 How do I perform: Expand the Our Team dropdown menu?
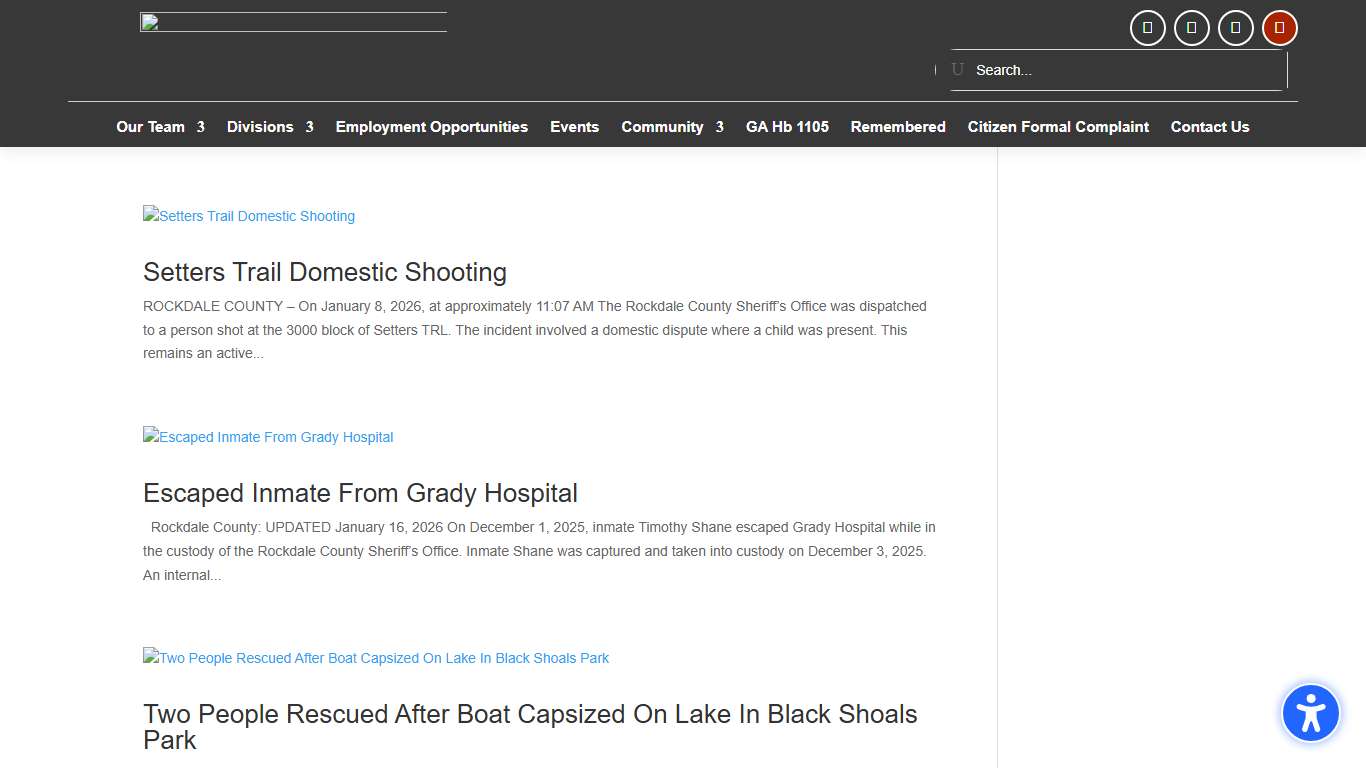[150, 127]
